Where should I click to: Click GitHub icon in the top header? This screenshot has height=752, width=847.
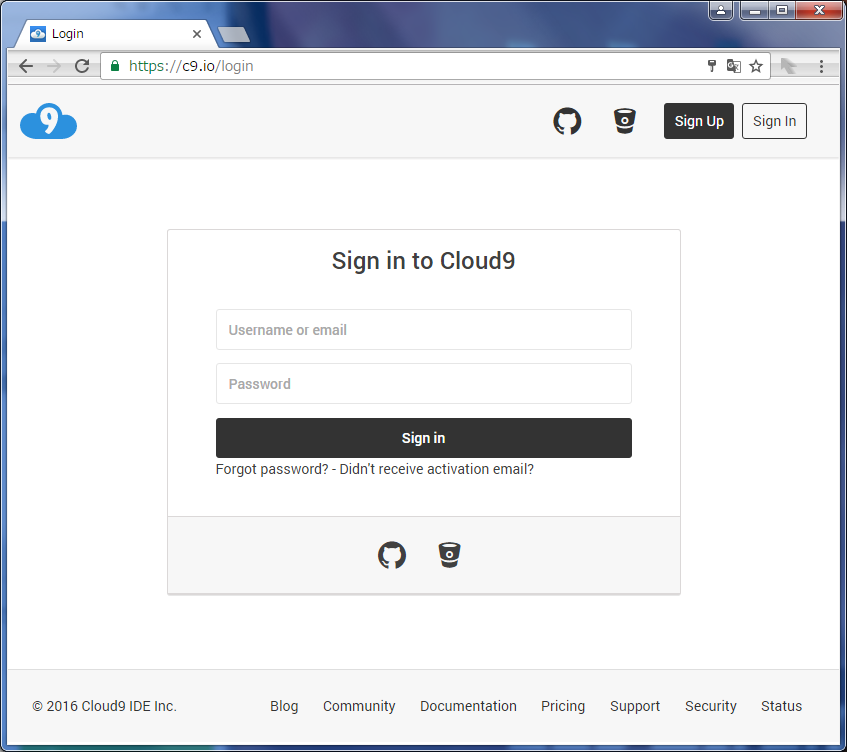567,121
